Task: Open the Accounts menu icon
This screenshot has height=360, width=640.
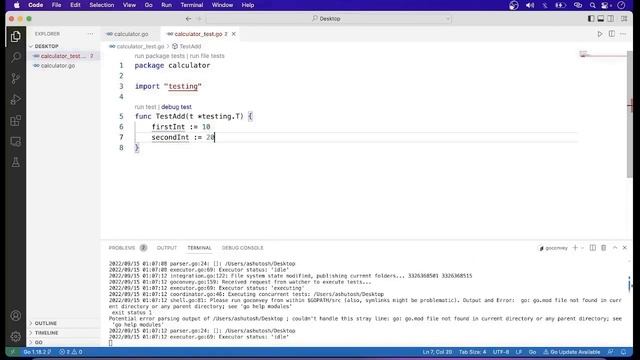Action: point(16,316)
